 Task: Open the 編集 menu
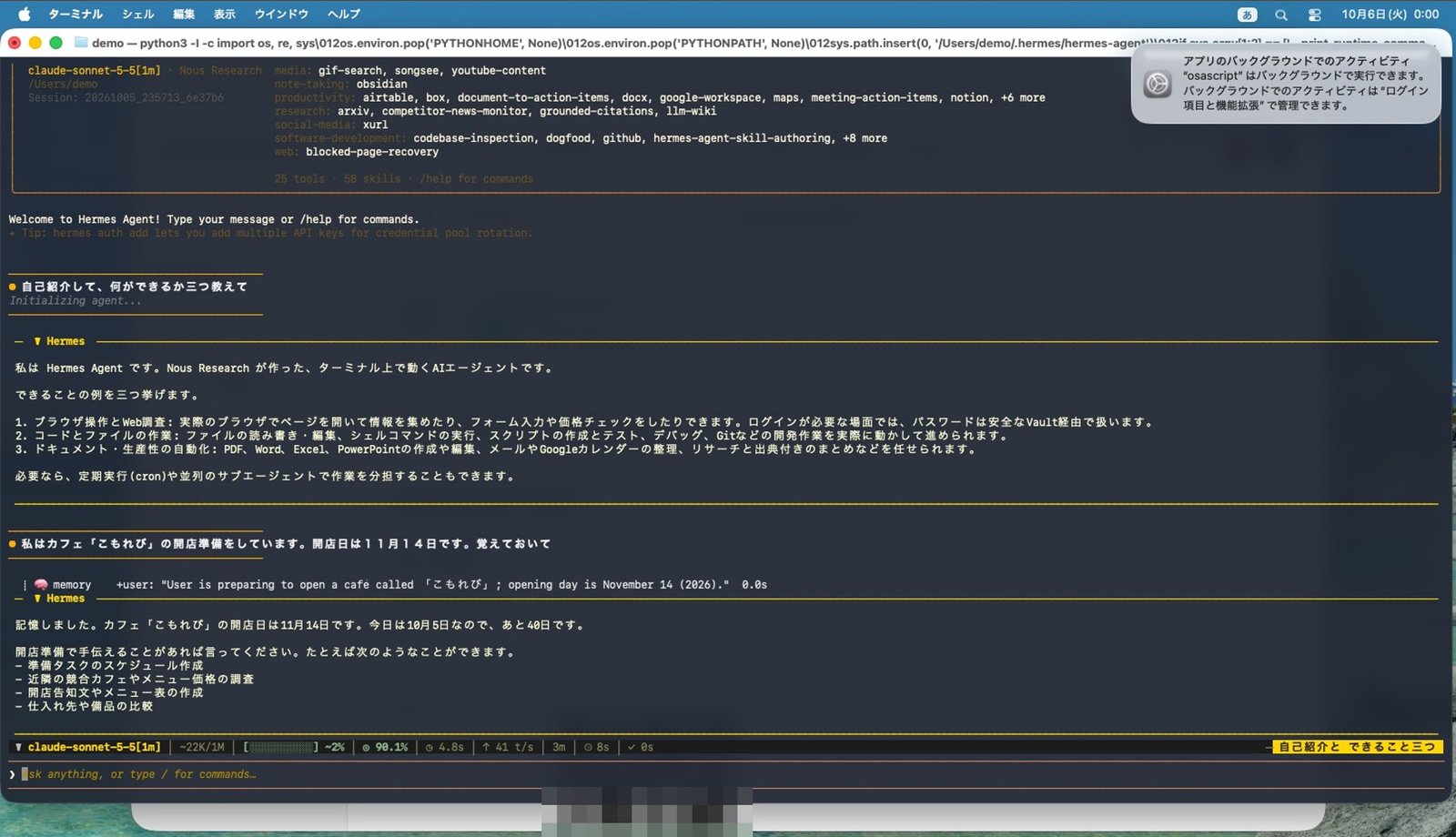point(184,14)
